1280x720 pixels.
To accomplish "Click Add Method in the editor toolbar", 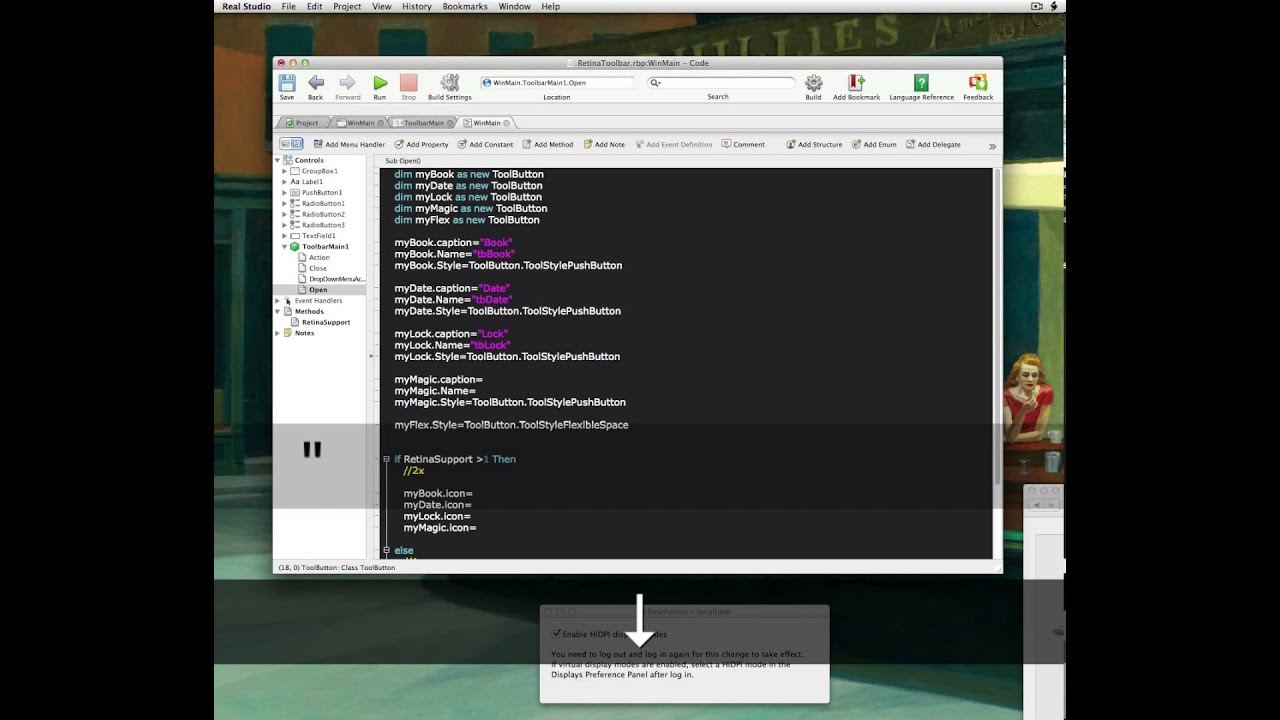I will [x=548, y=144].
